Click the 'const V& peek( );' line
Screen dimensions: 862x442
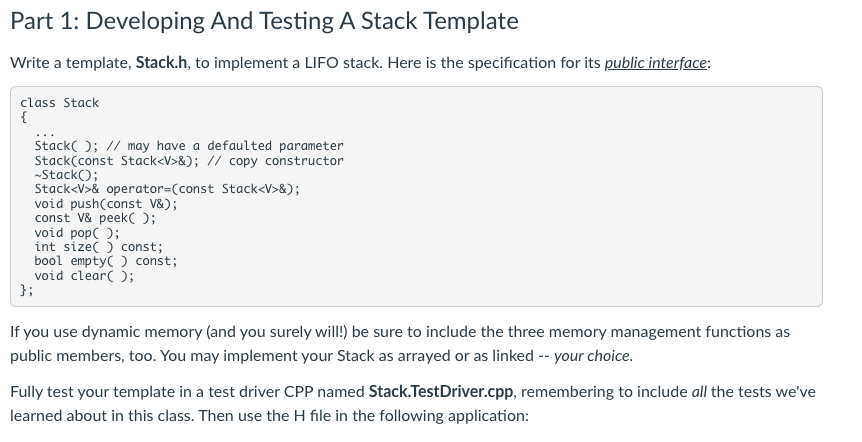95,218
